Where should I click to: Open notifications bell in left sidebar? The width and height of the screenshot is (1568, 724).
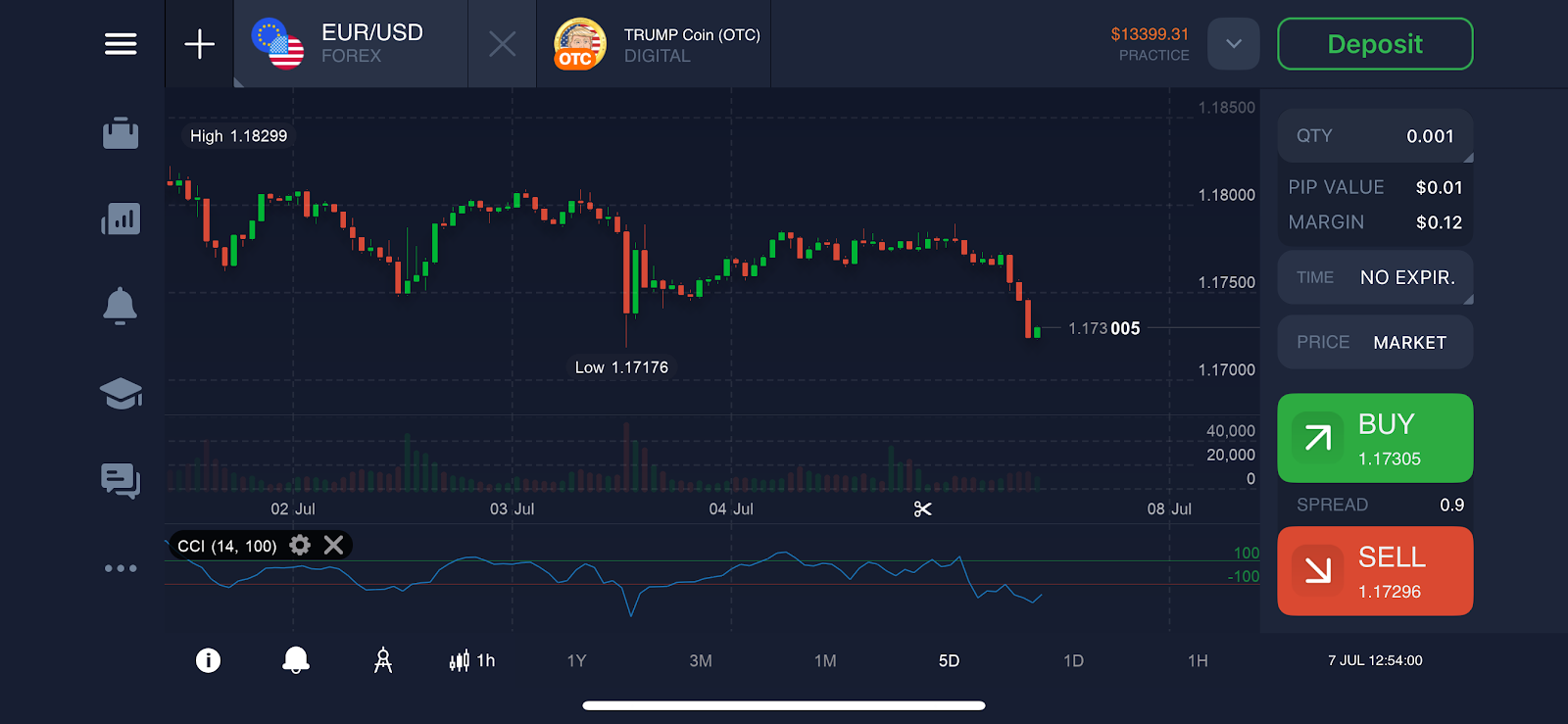coord(121,306)
